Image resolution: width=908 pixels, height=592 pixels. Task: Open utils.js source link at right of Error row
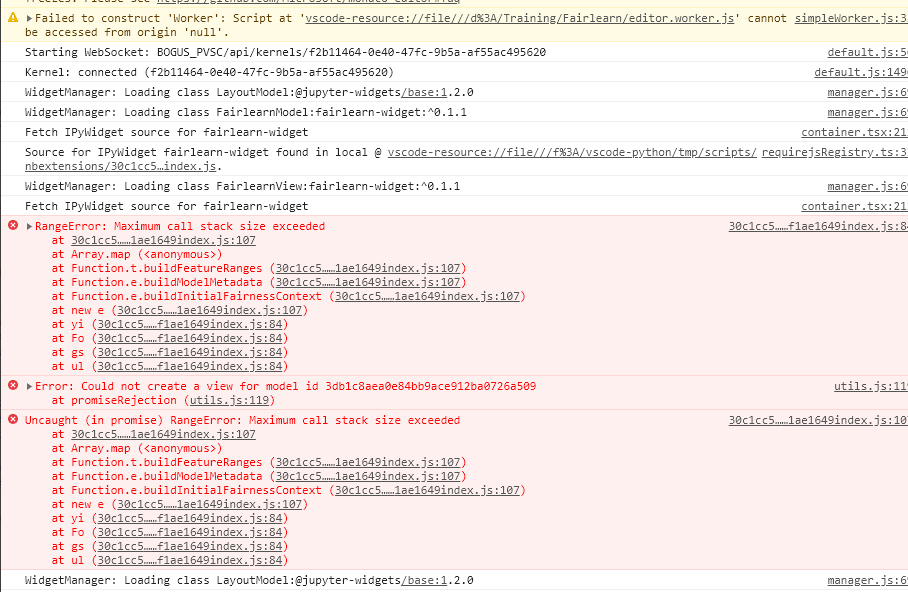click(870, 386)
